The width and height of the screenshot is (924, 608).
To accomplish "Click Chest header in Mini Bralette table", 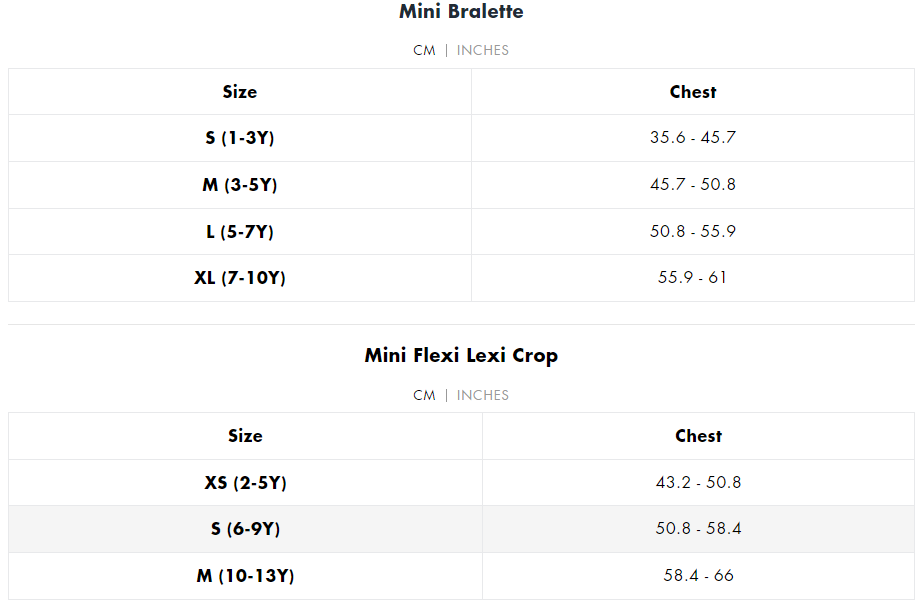I will (693, 92).
